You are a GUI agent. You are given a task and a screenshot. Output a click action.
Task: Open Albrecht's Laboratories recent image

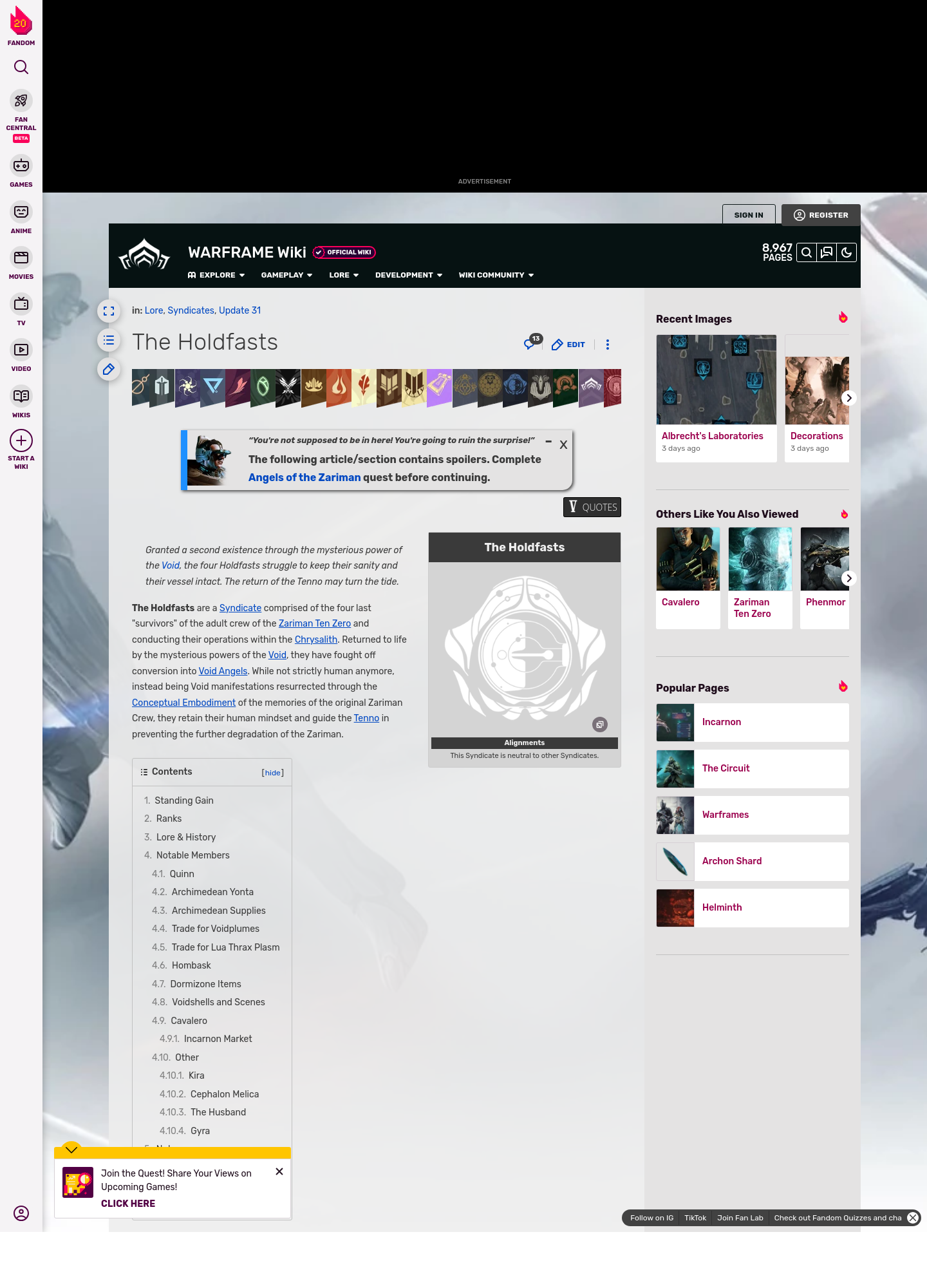(x=716, y=398)
